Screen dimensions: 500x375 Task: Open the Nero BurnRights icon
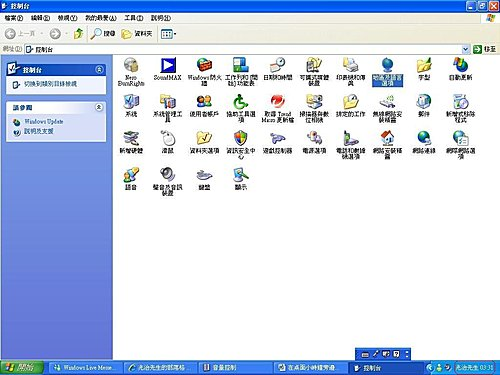click(131, 71)
